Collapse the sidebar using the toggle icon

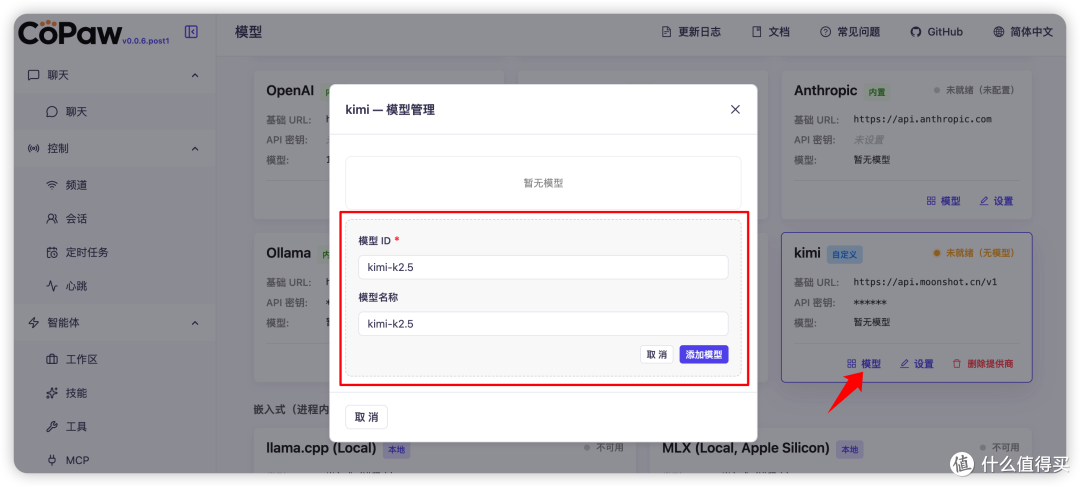191,32
